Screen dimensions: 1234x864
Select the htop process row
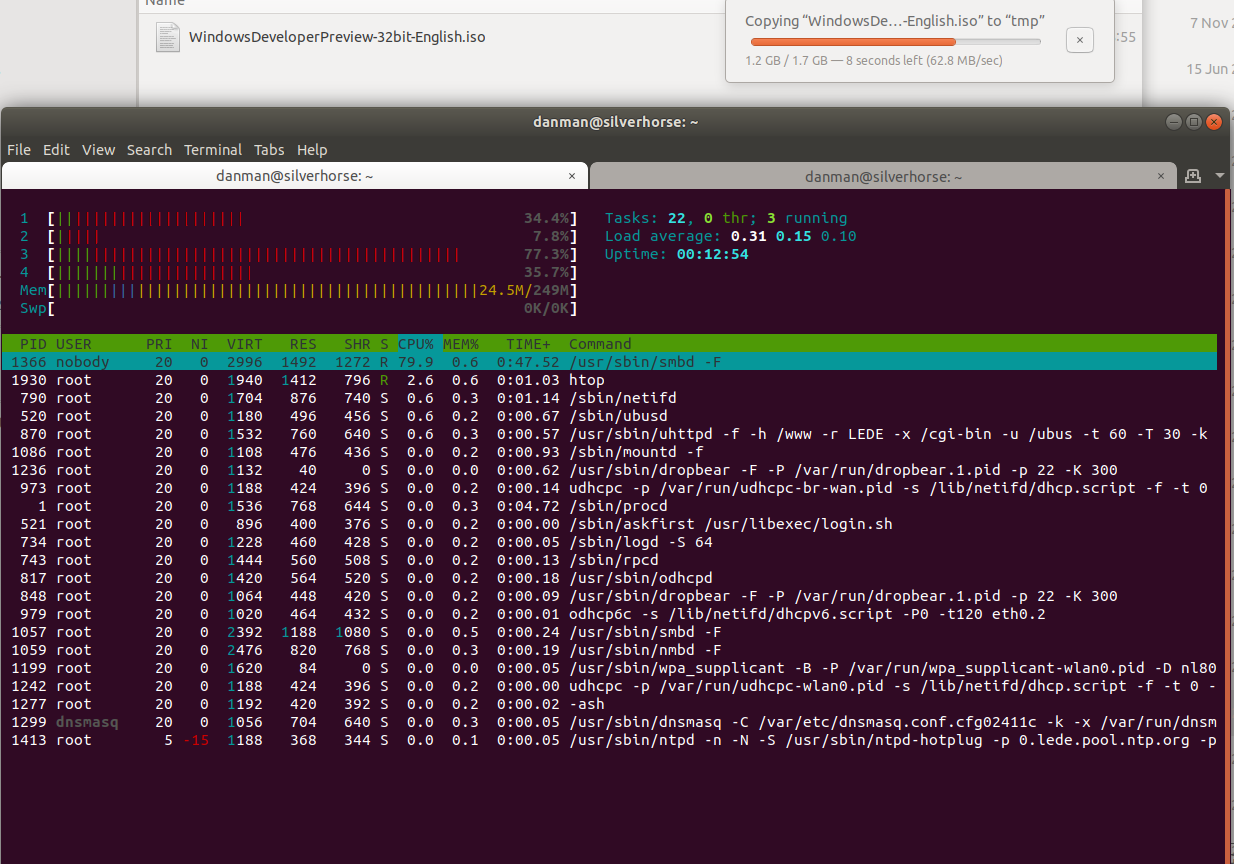click(x=609, y=380)
